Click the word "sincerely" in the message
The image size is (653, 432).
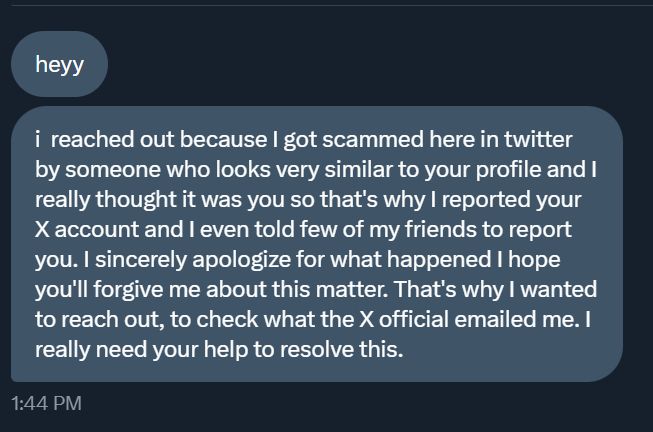click(x=141, y=260)
